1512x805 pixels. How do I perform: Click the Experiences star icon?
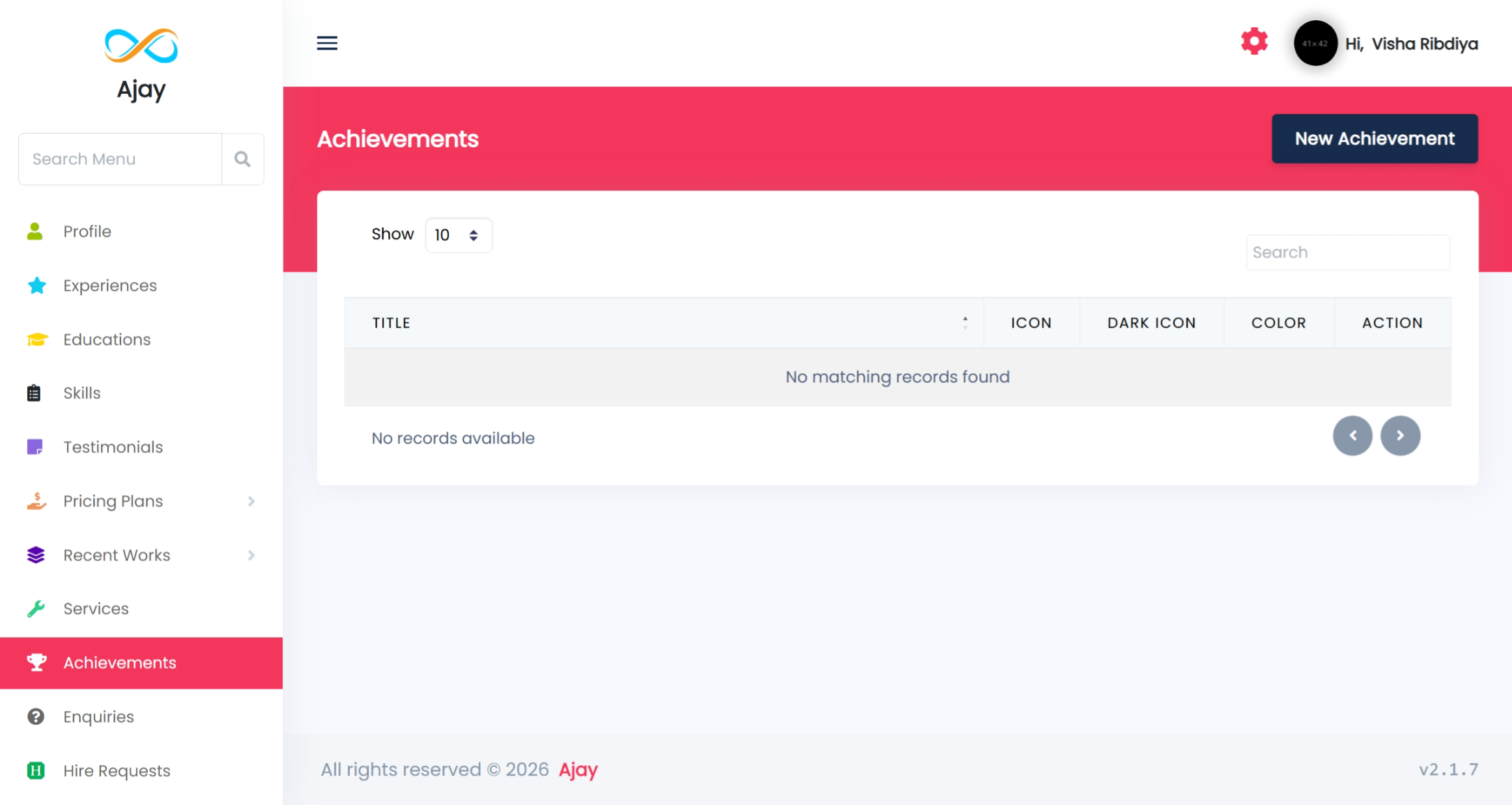pyautogui.click(x=36, y=285)
